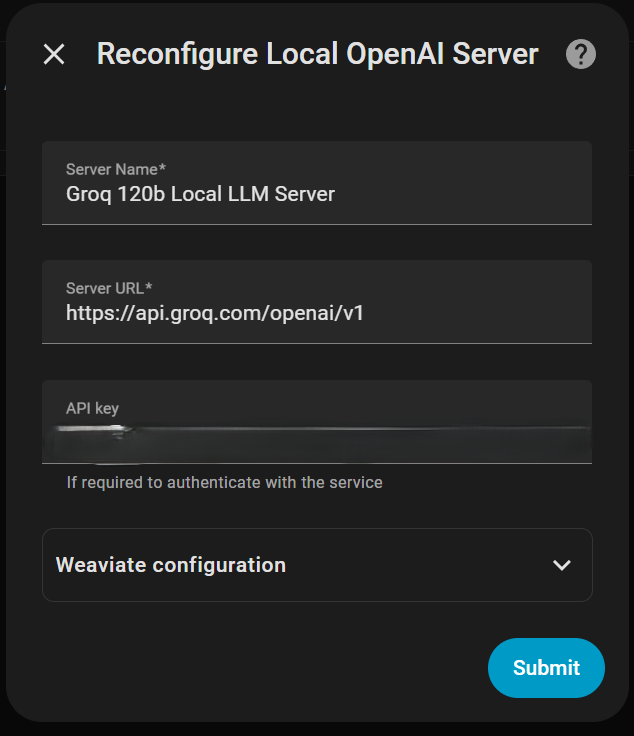Place cursor at "v1" ending the Server URL

[353, 313]
